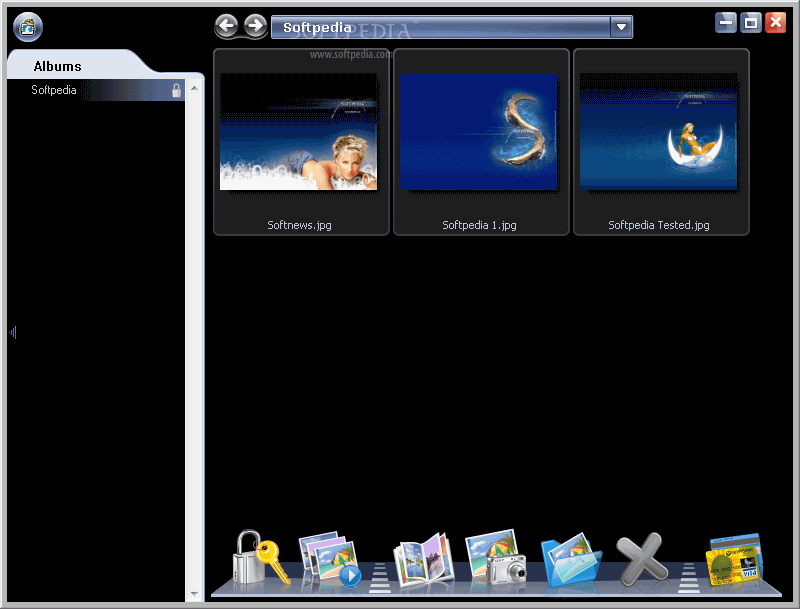The image size is (800, 609).
Task: Click the Softnews.jpg file name label
Action: [299, 225]
